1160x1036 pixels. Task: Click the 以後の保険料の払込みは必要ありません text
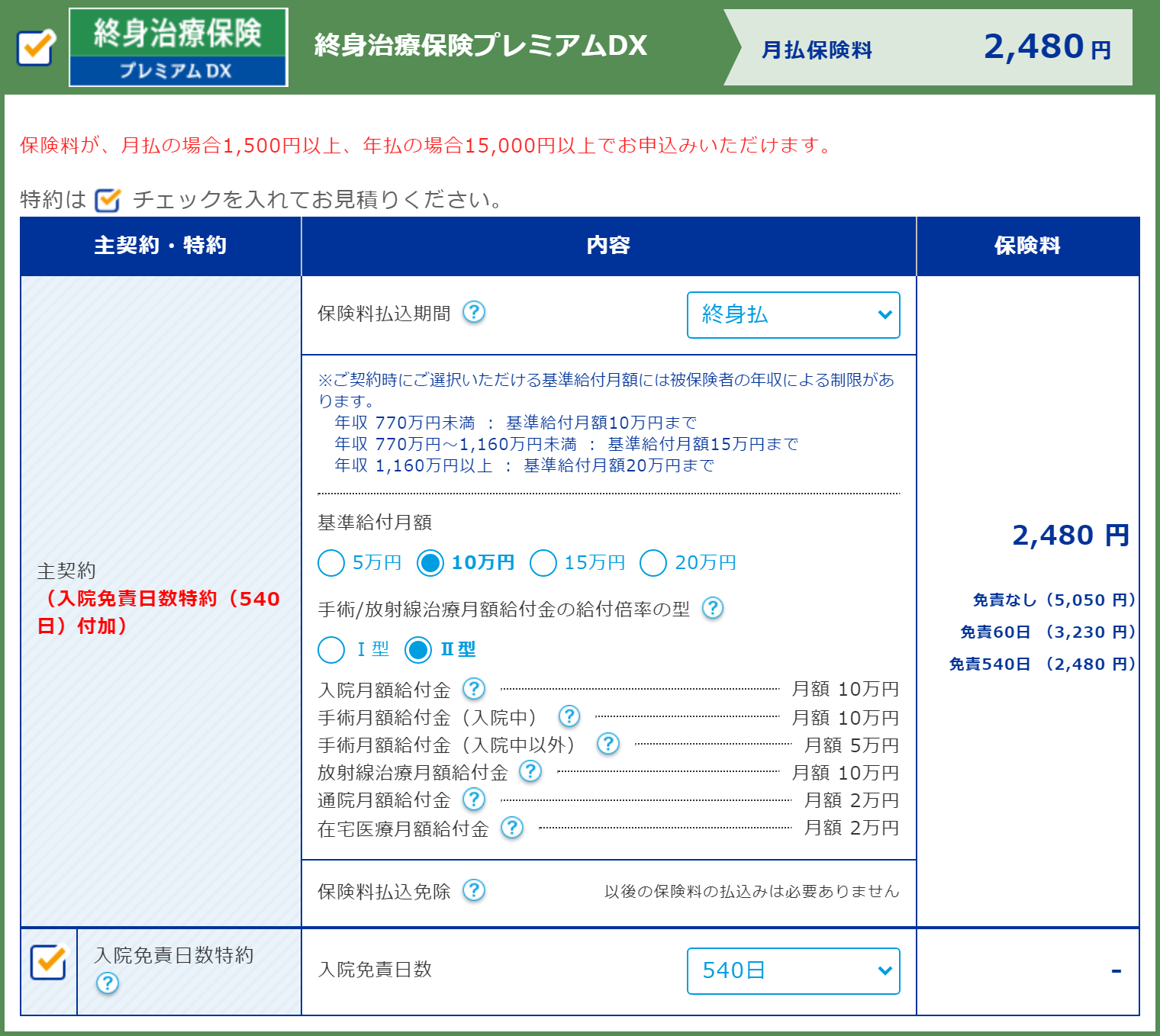(x=752, y=892)
